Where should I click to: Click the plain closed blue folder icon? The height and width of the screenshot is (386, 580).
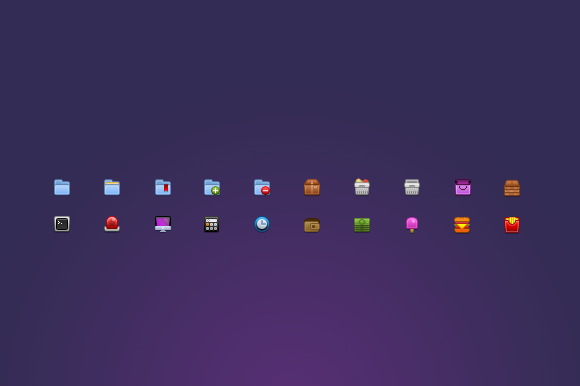tap(62, 187)
